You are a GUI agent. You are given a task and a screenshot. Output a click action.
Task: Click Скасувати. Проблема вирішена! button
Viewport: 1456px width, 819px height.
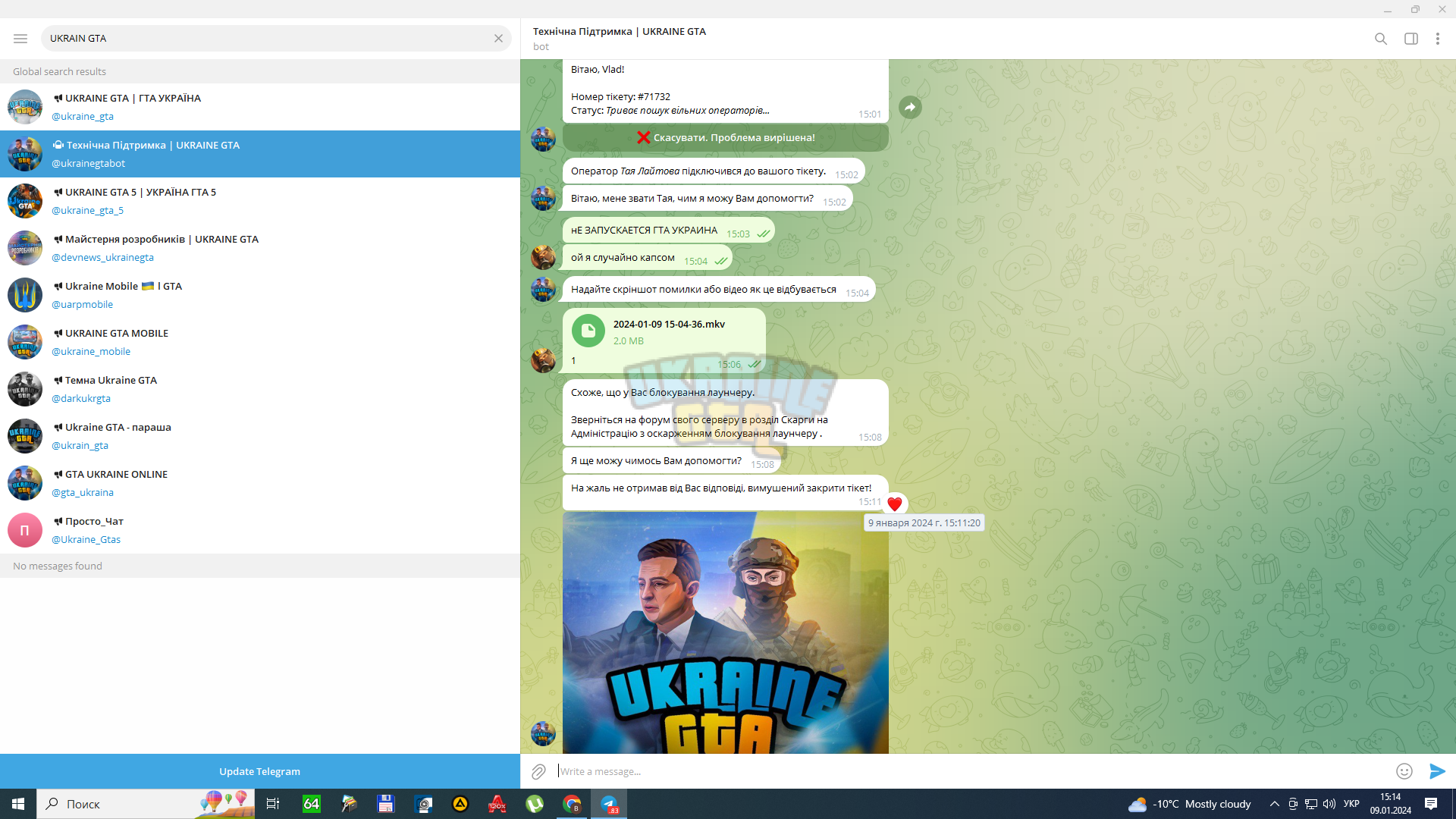coord(726,138)
